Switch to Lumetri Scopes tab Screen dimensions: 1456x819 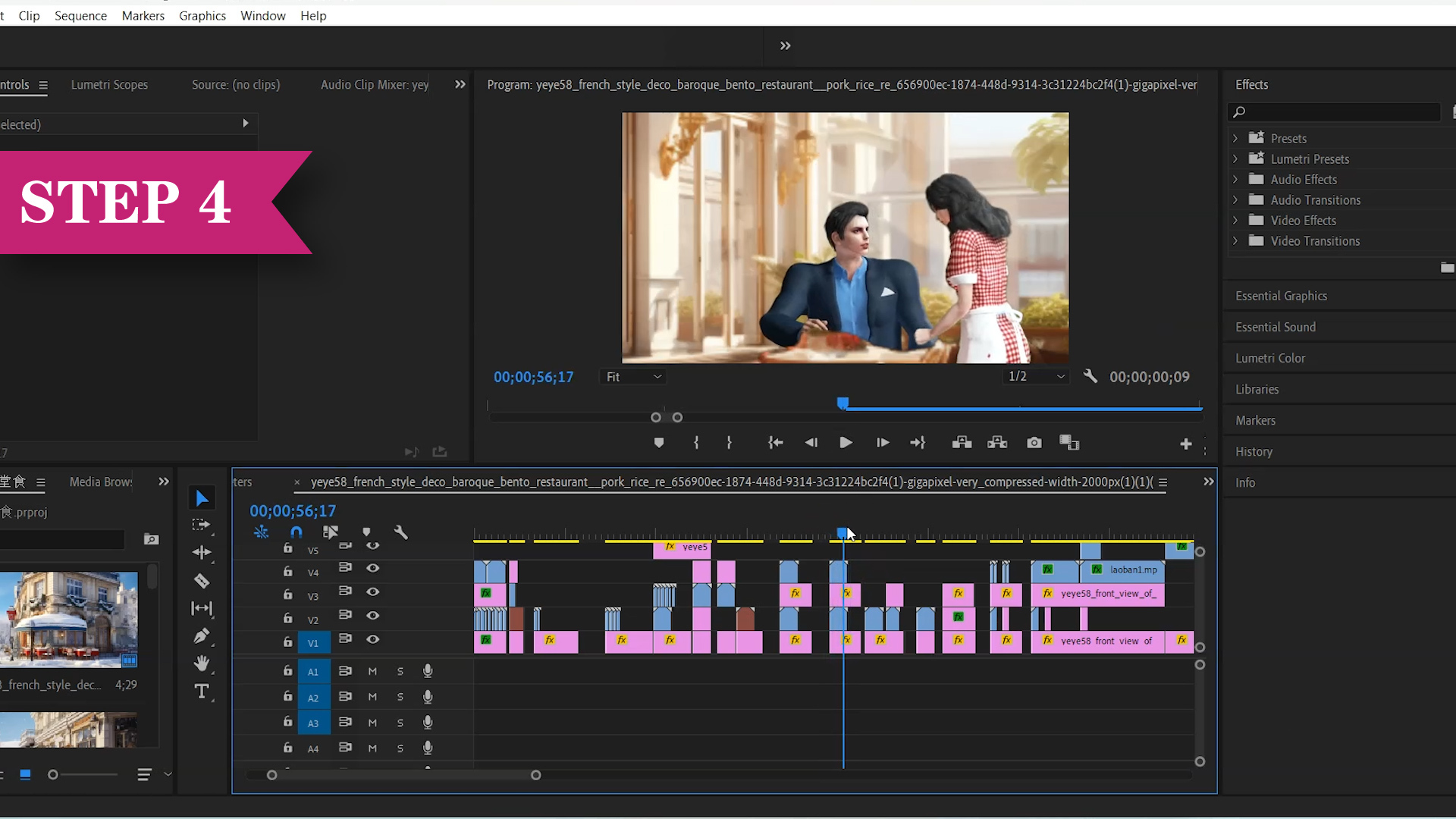[x=109, y=85]
